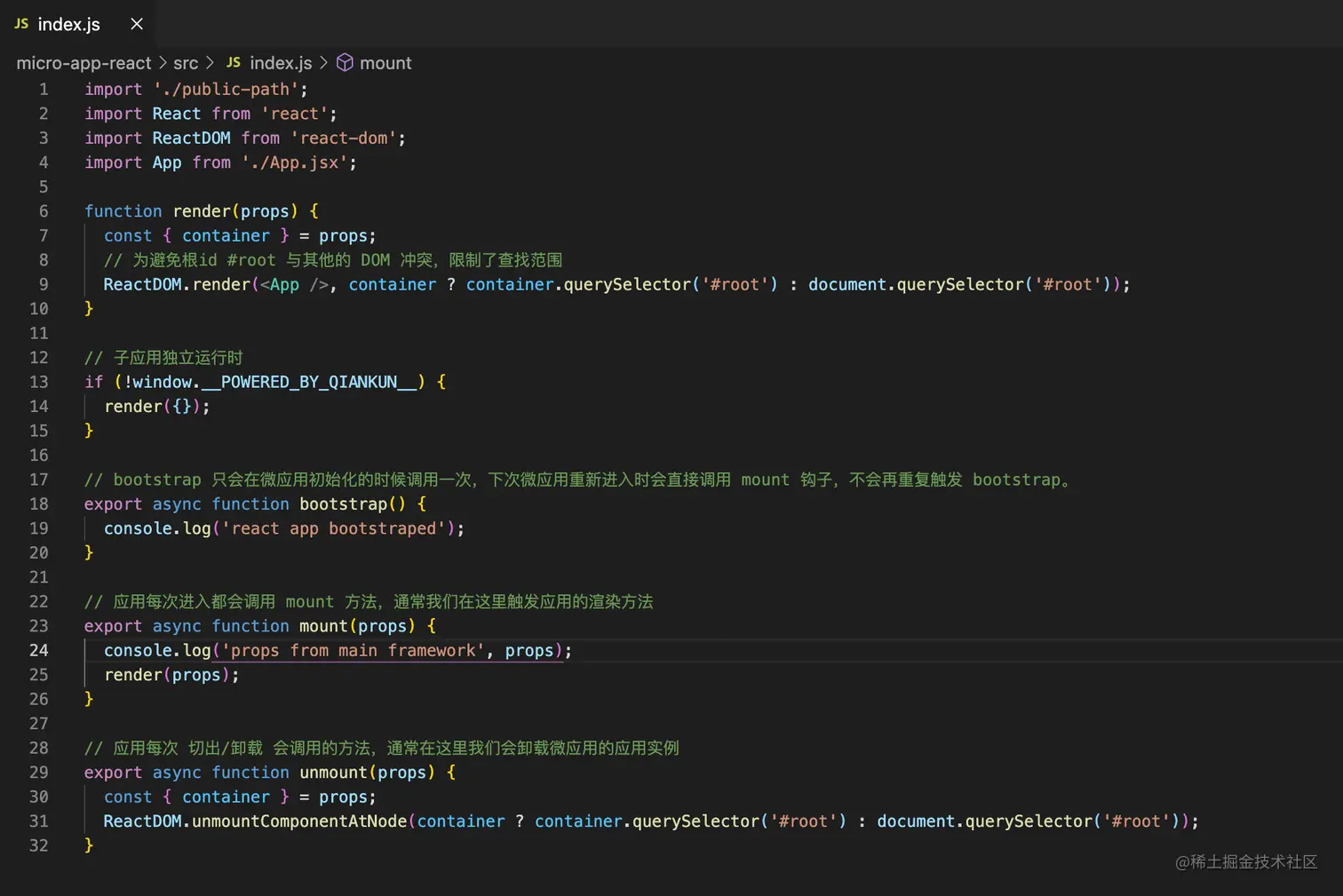Screen dimensions: 1343x896
Task: Click line number 1 in the gutter
Action: coord(44,90)
